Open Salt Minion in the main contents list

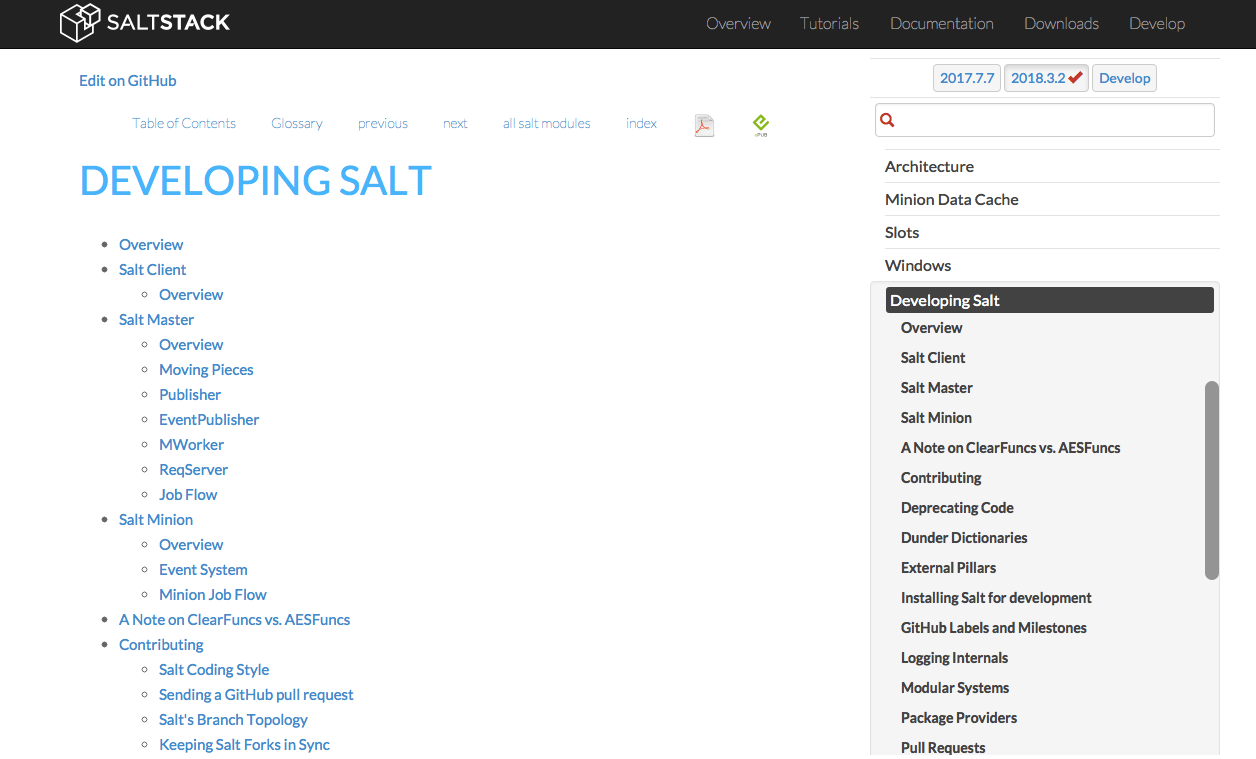[156, 520]
